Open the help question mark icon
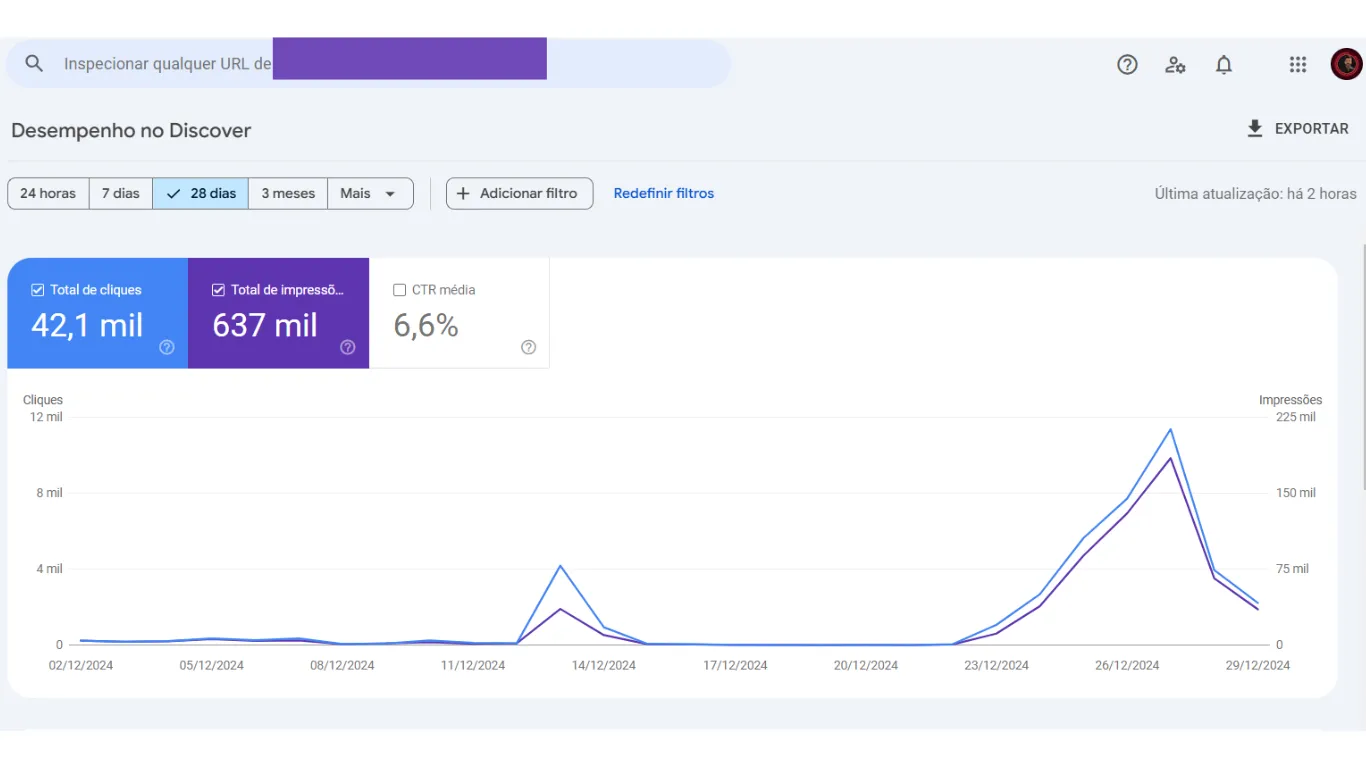 coord(1127,65)
